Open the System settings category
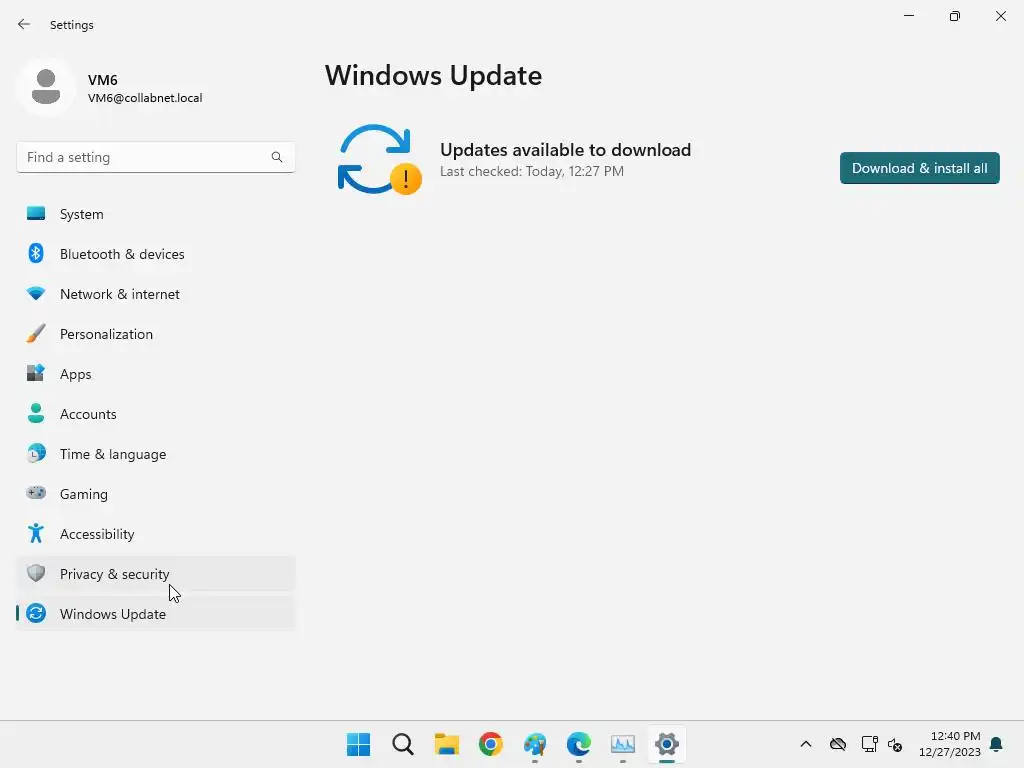This screenshot has width=1024, height=768. (155, 214)
